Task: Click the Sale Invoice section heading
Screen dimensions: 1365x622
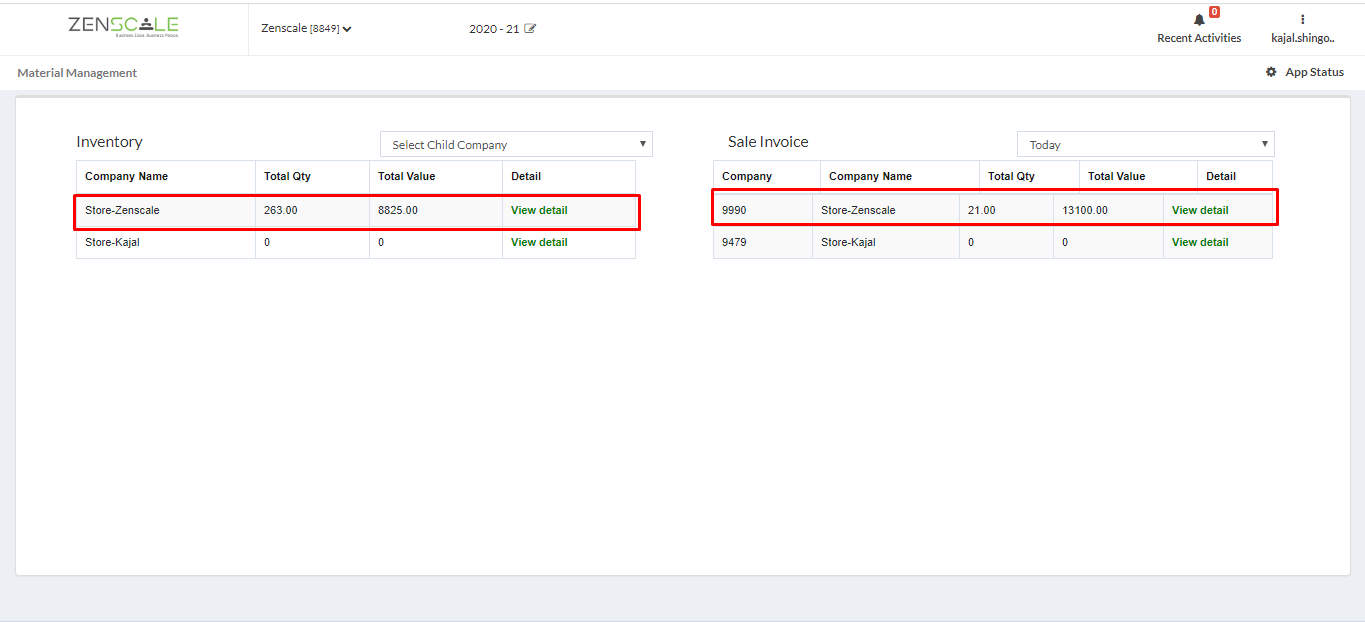Action: (768, 142)
